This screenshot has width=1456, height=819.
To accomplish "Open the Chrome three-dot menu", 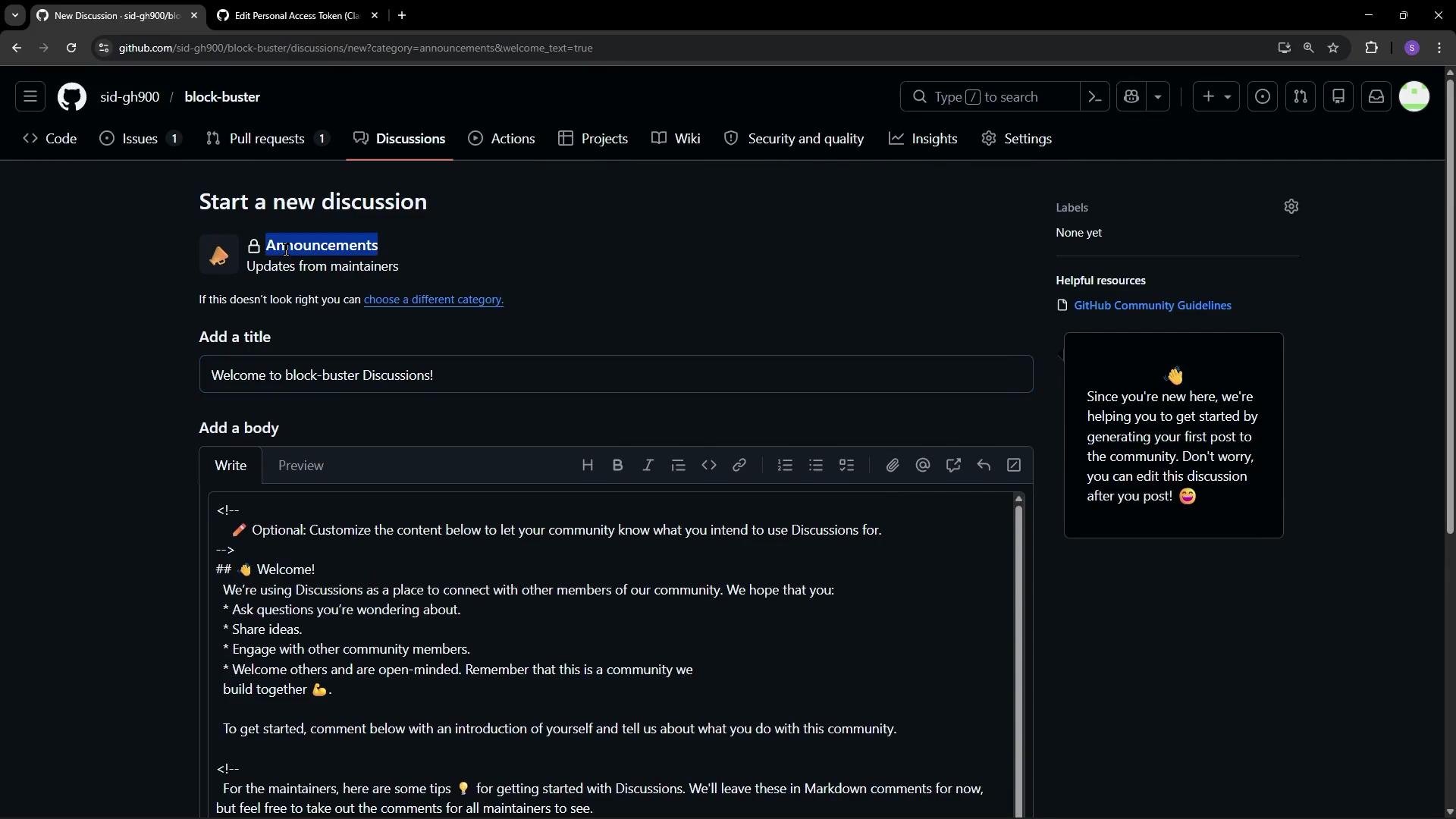I will (x=1440, y=48).
